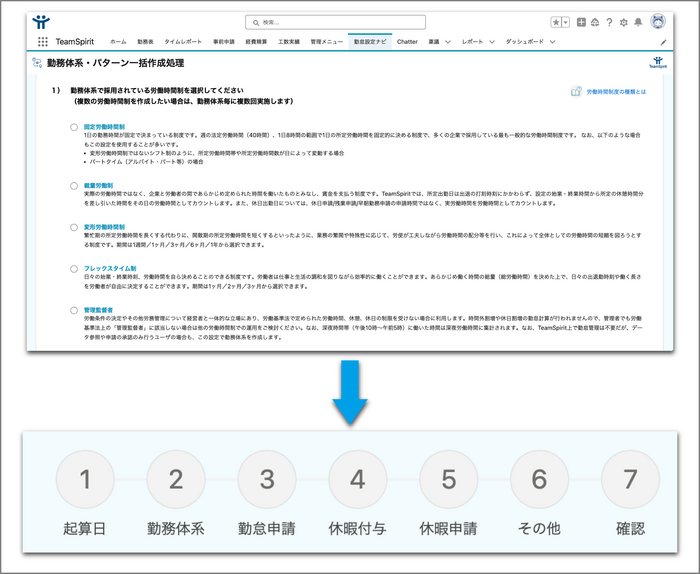This screenshot has width=700, height=574.
Task: Open the タイムレポート tab
Action: [183, 42]
